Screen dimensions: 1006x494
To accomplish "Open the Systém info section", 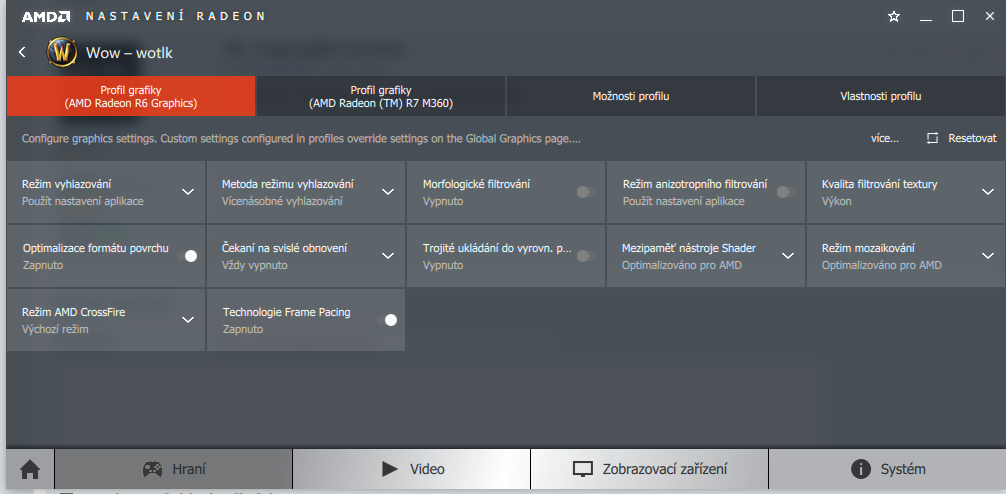I will tap(887, 469).
